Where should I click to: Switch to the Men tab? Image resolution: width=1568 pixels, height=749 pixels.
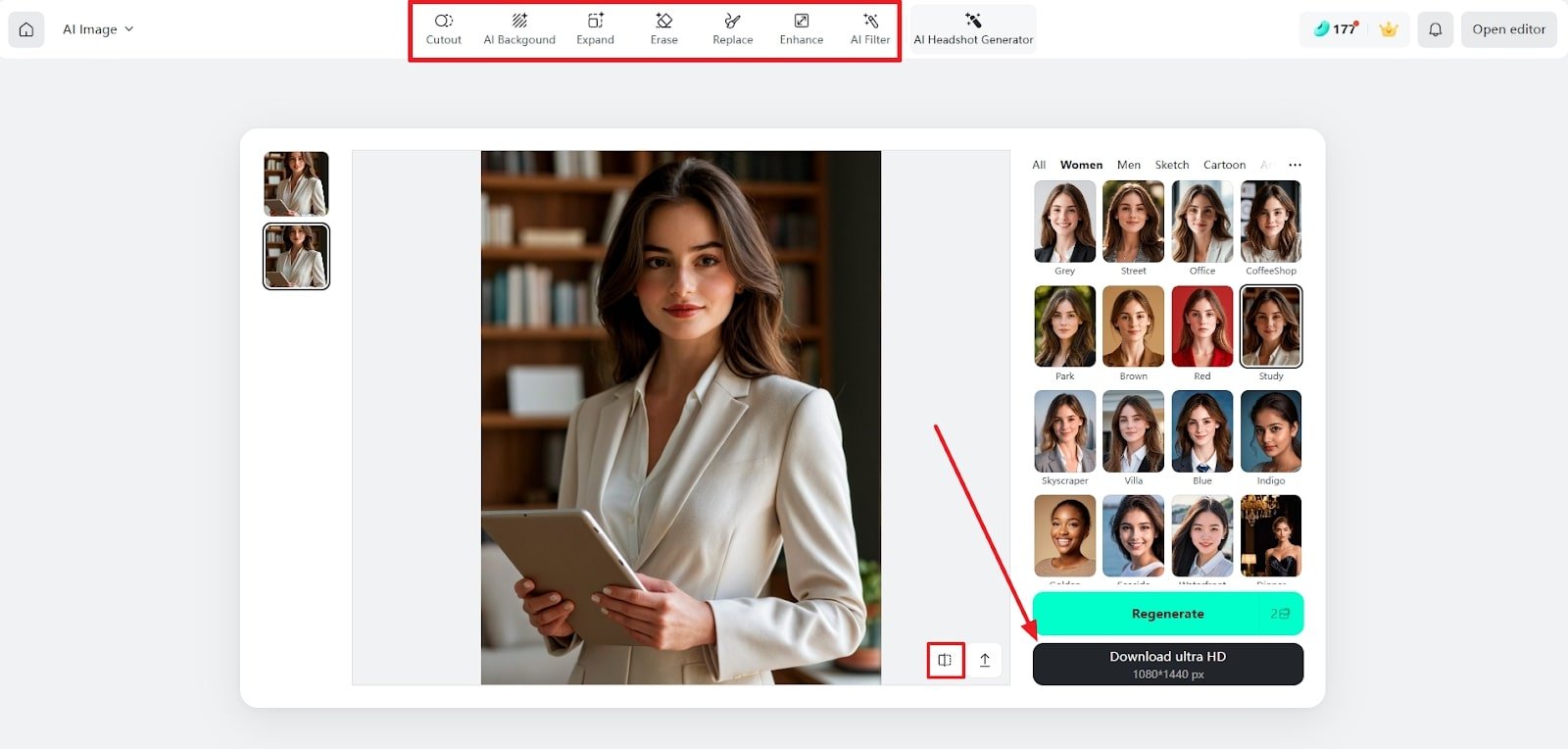coord(1128,165)
